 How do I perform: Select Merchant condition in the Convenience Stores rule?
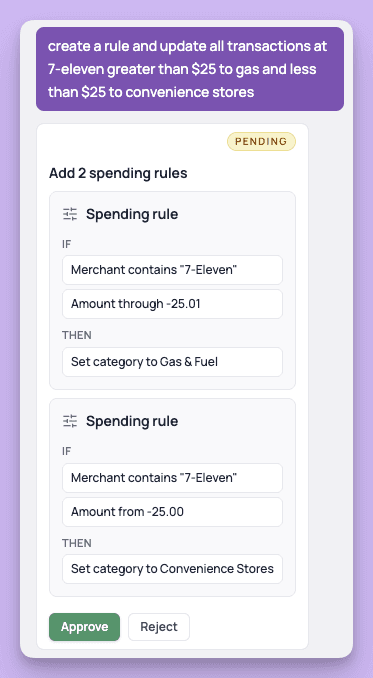pos(172,478)
